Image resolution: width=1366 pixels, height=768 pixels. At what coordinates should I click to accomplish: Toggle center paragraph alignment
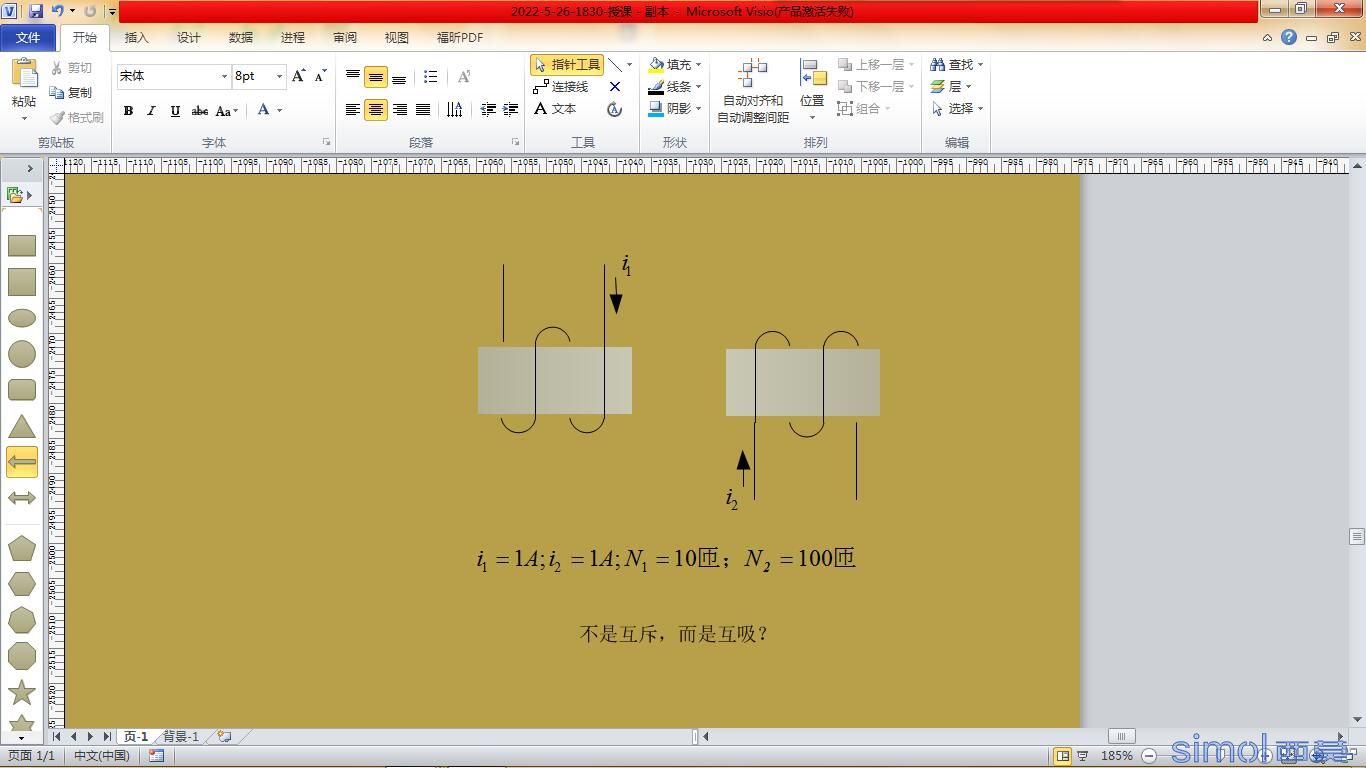click(x=376, y=110)
